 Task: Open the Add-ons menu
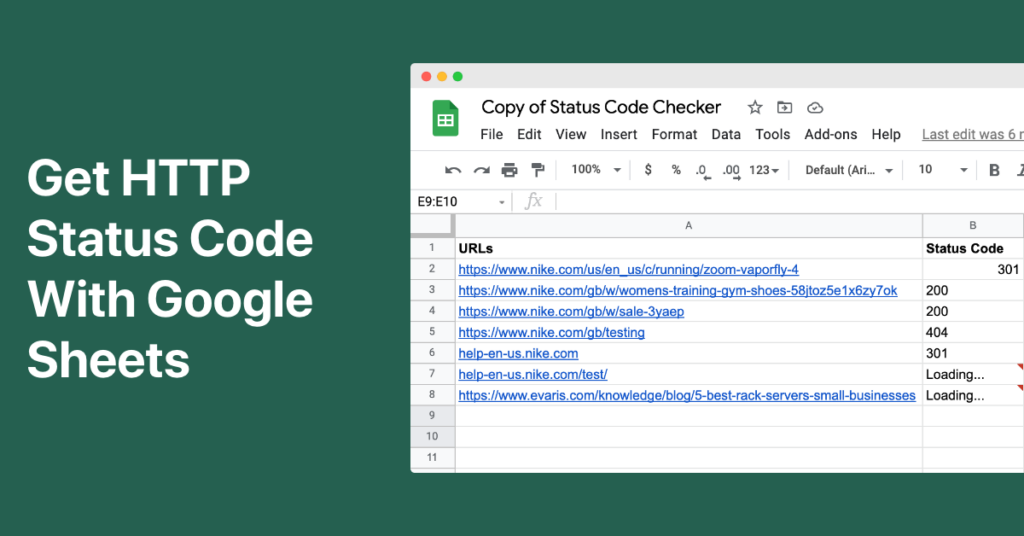point(831,134)
